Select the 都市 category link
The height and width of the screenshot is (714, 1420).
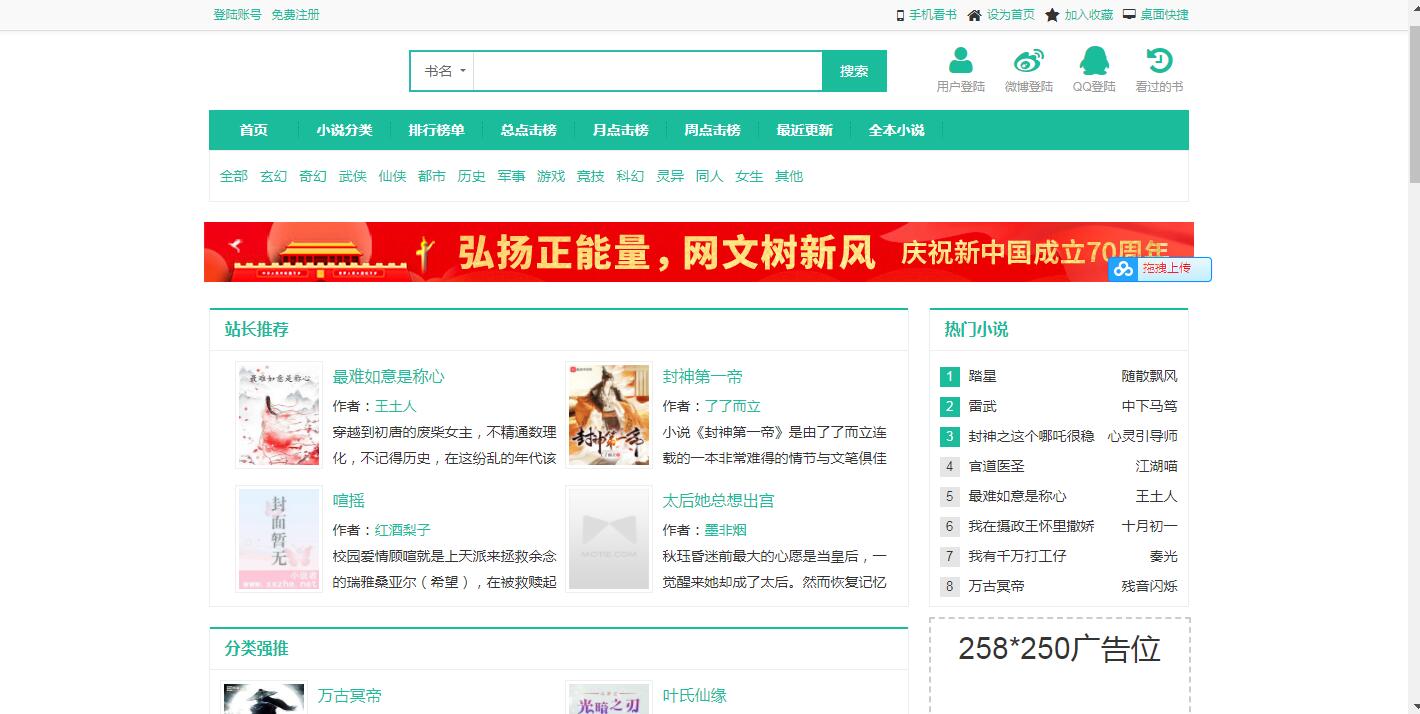(432, 176)
